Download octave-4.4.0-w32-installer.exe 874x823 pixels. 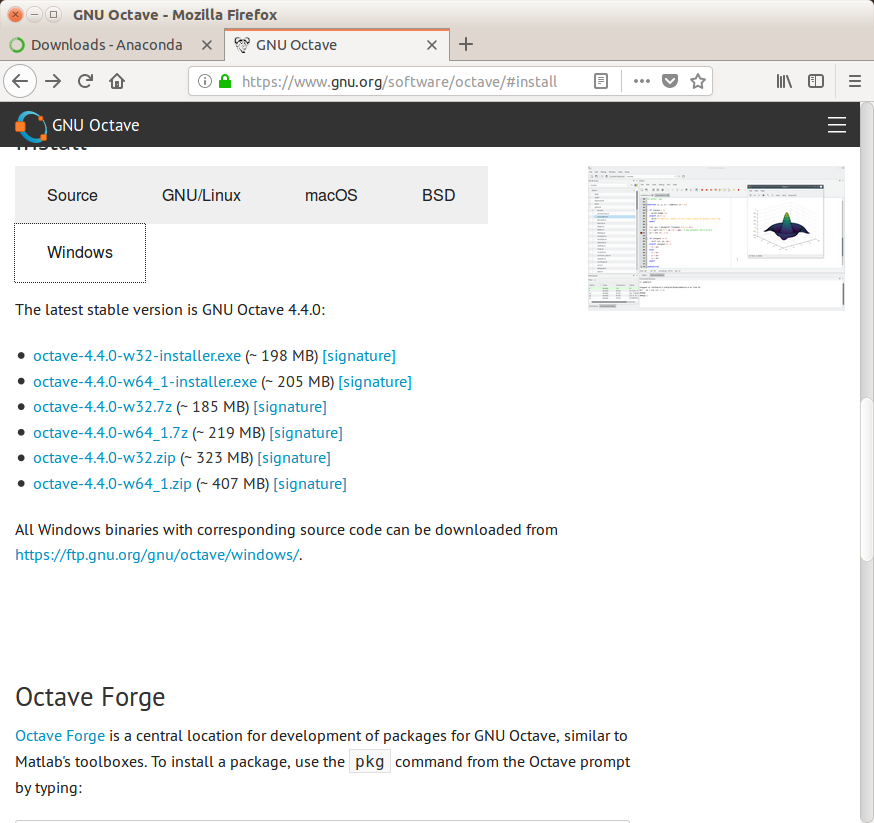coord(137,356)
